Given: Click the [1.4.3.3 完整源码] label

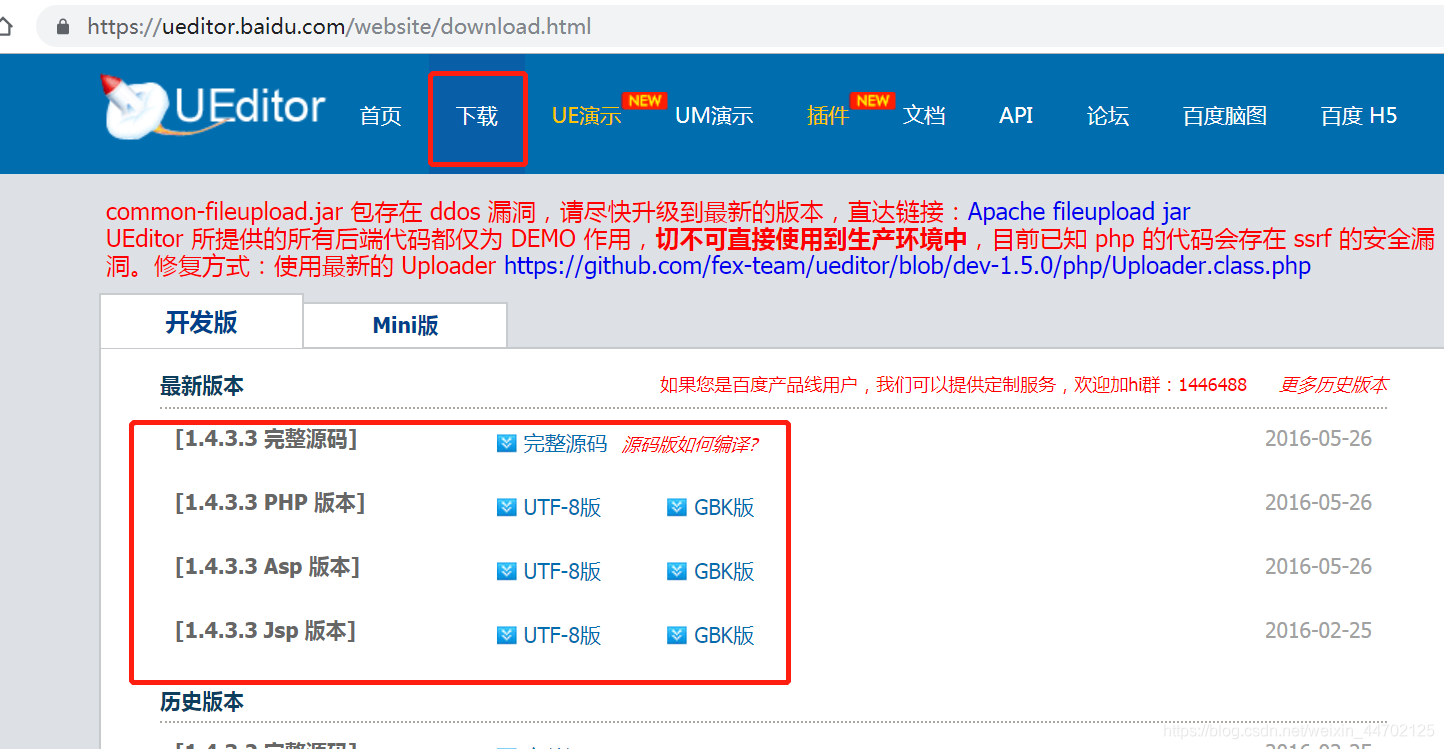Looking at the screenshot, I should pyautogui.click(x=266, y=439).
